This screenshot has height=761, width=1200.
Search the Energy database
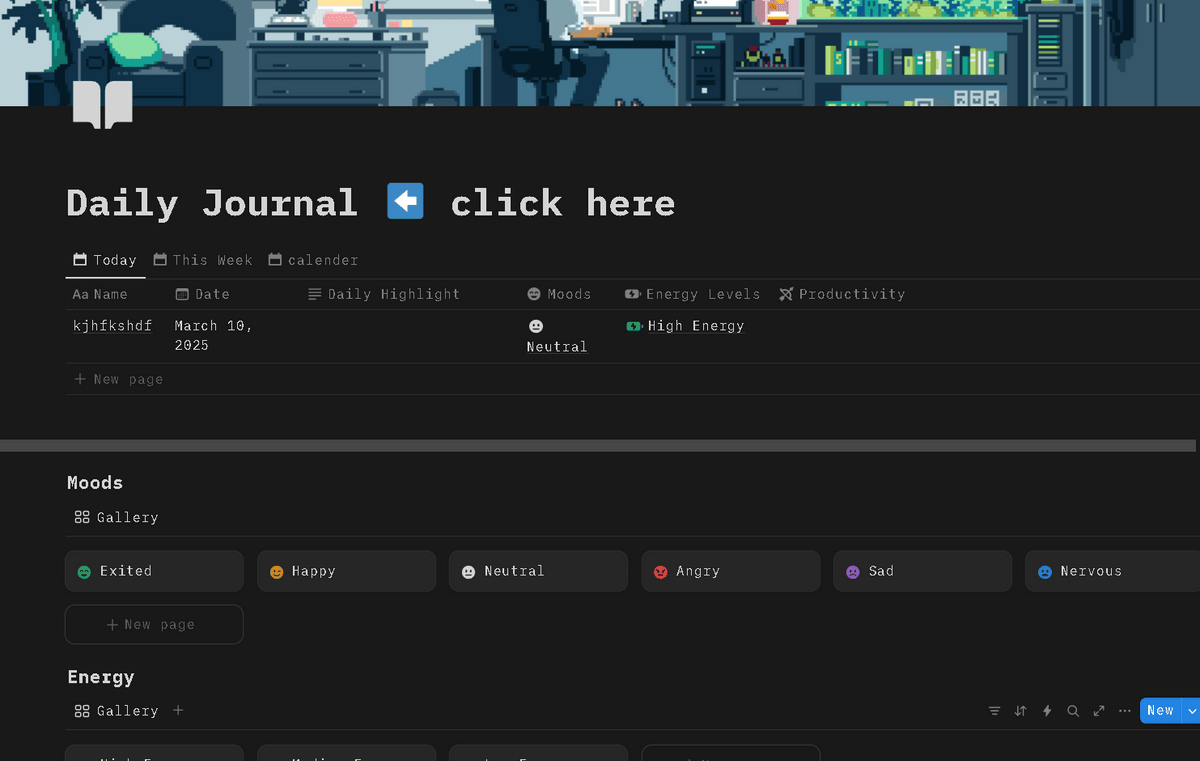coord(1073,711)
